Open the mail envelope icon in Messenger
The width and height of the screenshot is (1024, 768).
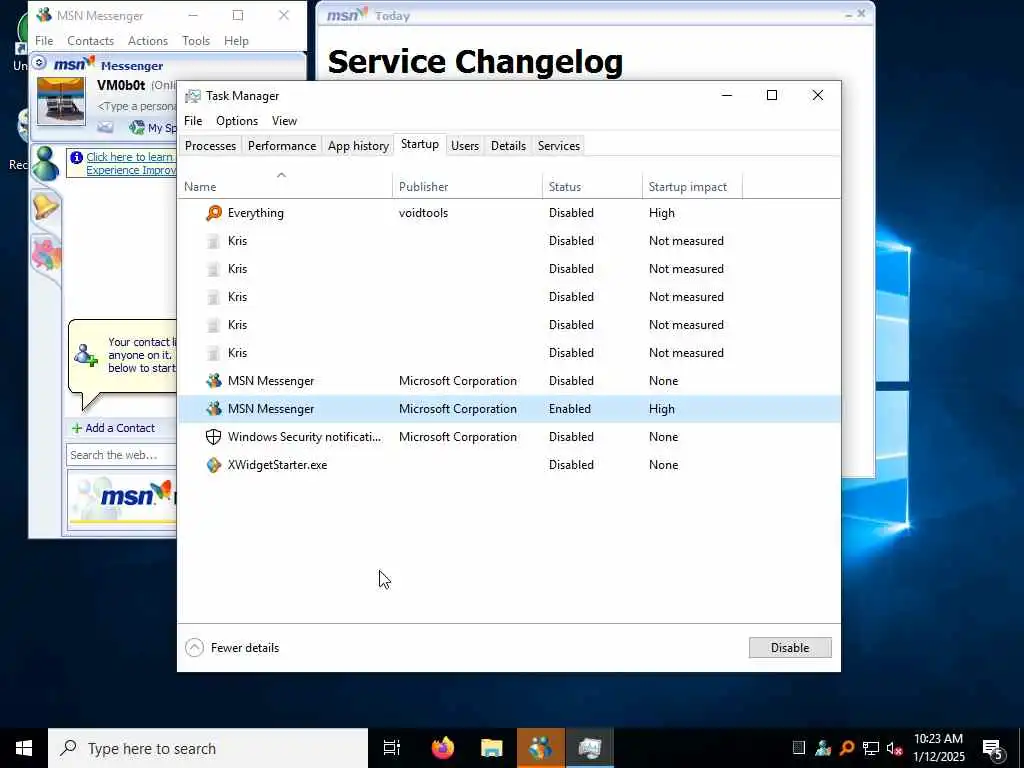pyautogui.click(x=105, y=127)
